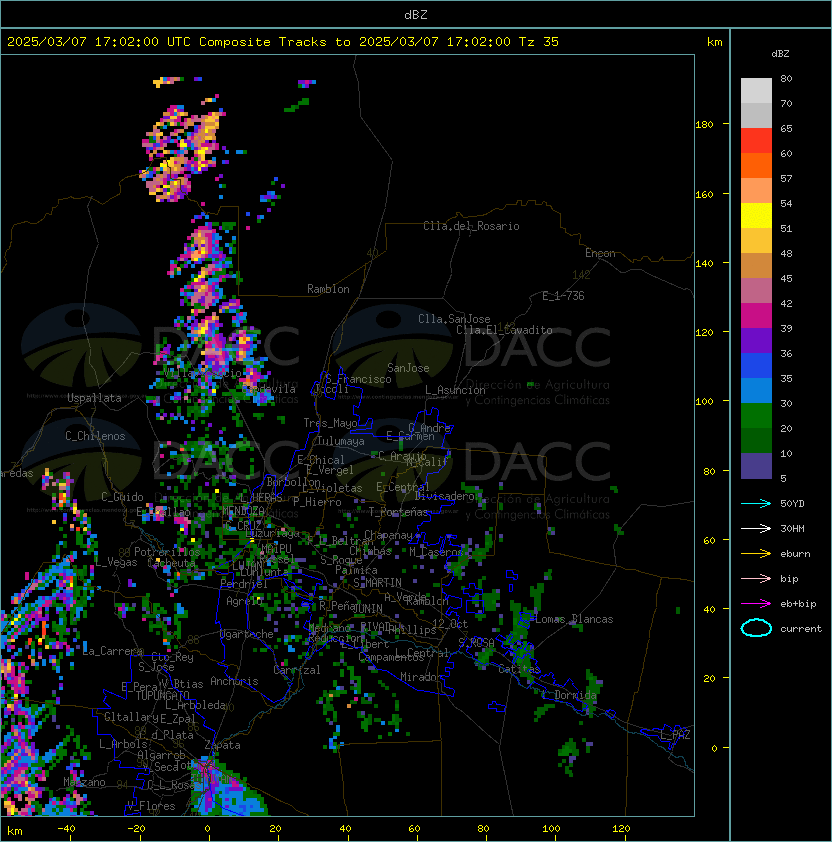Image resolution: width=832 pixels, height=842 pixels.
Task: Click the 'Uspallata' map label
Action: (x=94, y=398)
